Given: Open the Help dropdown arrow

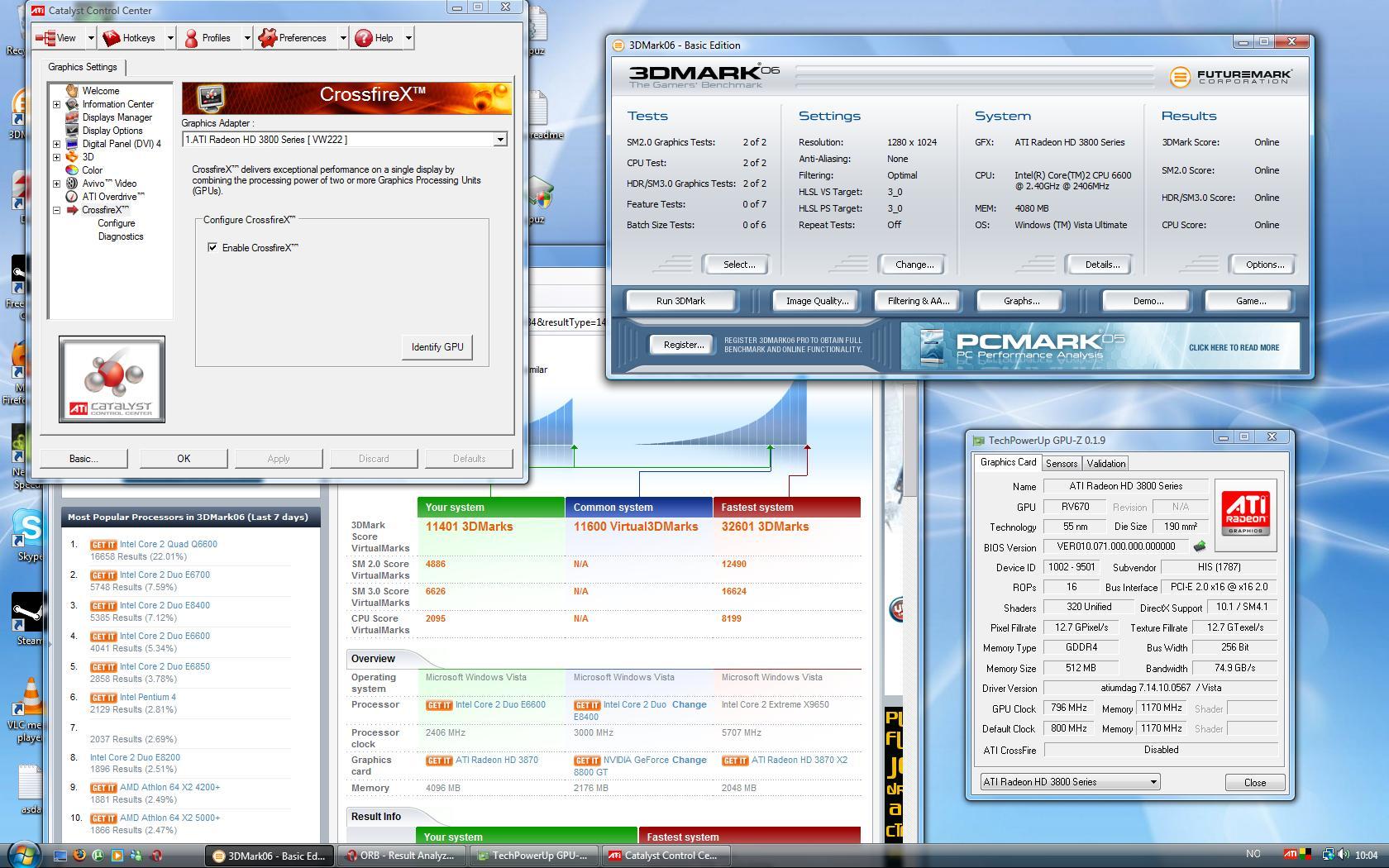Looking at the screenshot, I should pyautogui.click(x=408, y=38).
